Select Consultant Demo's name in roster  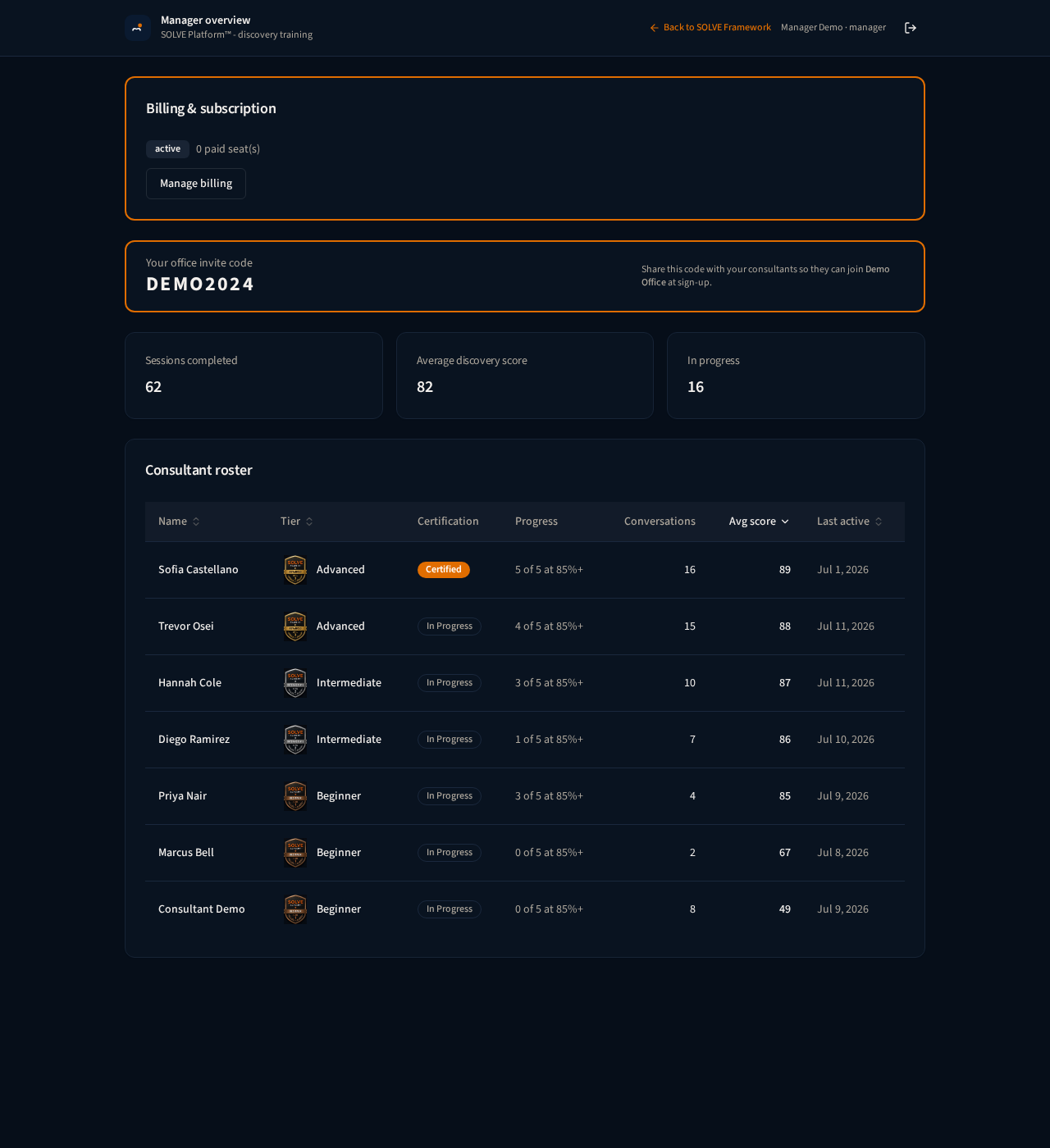click(x=202, y=909)
